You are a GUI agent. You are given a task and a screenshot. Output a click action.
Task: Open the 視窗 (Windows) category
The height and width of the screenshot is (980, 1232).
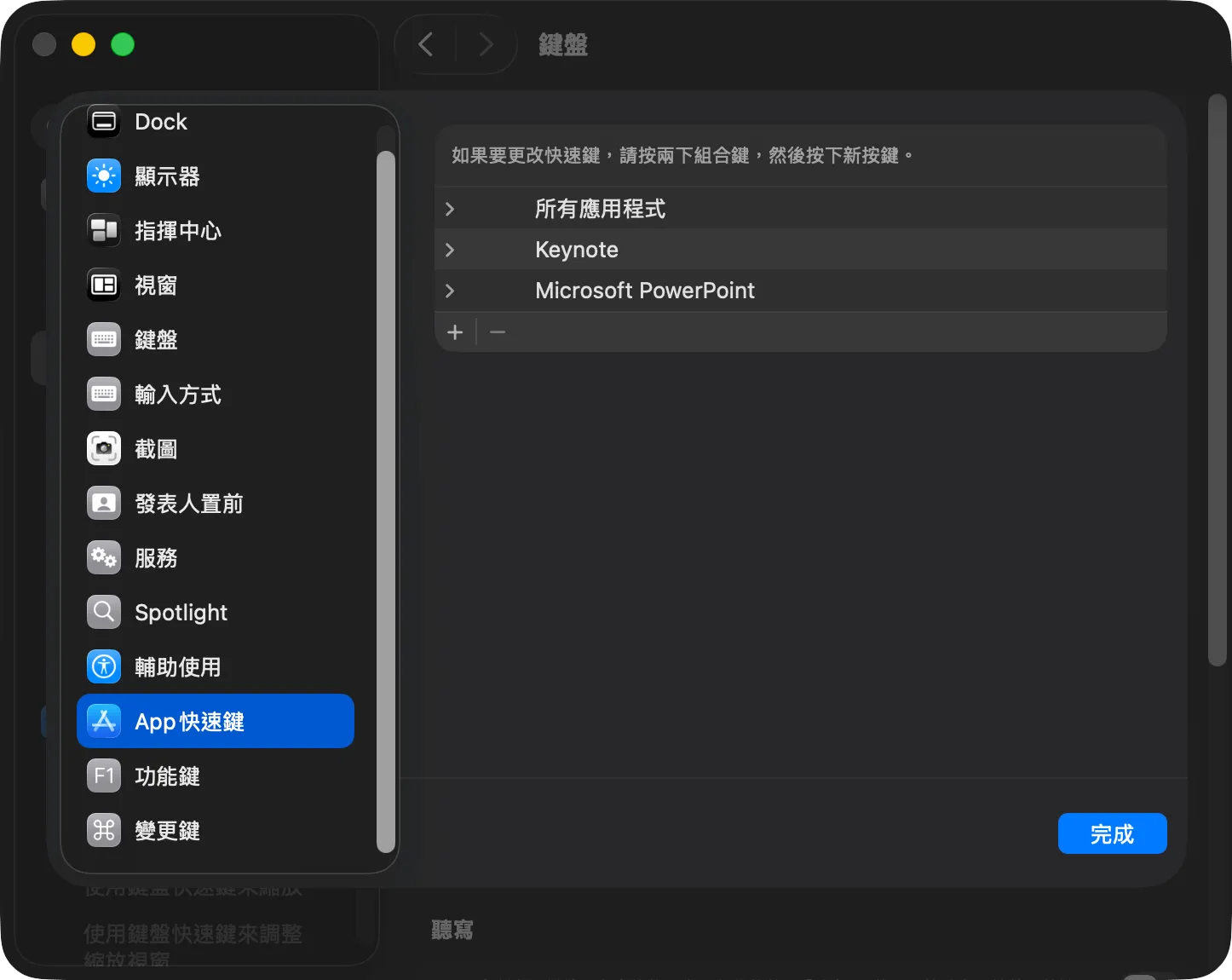[x=103, y=285]
